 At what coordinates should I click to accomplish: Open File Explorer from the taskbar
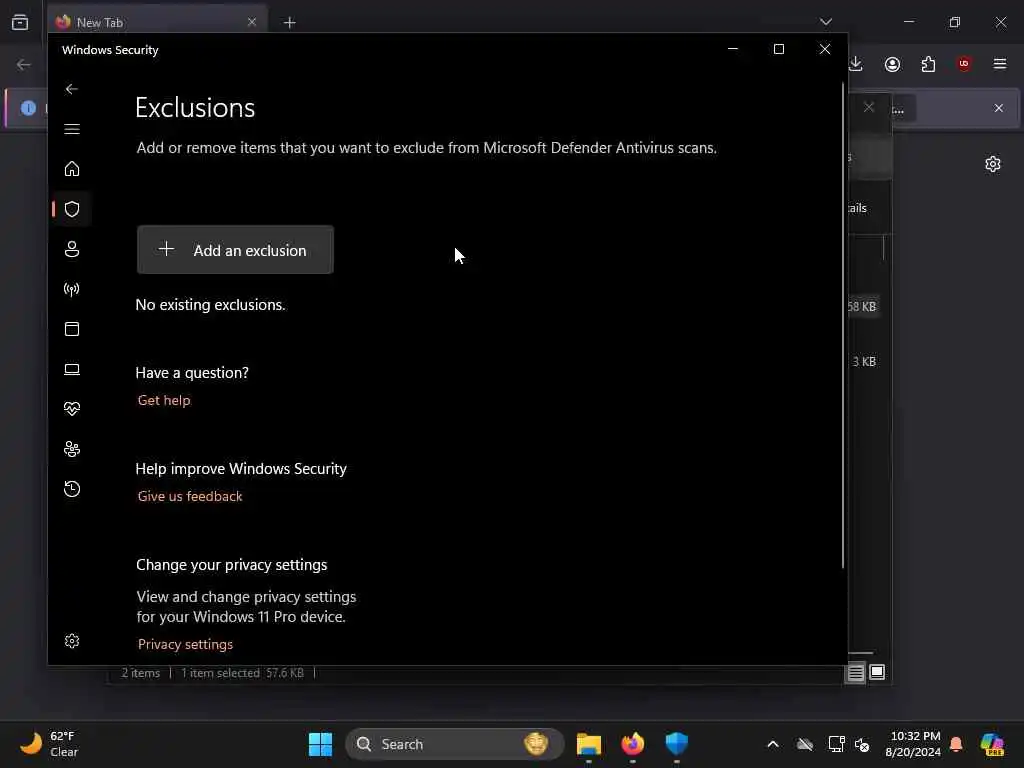point(588,744)
